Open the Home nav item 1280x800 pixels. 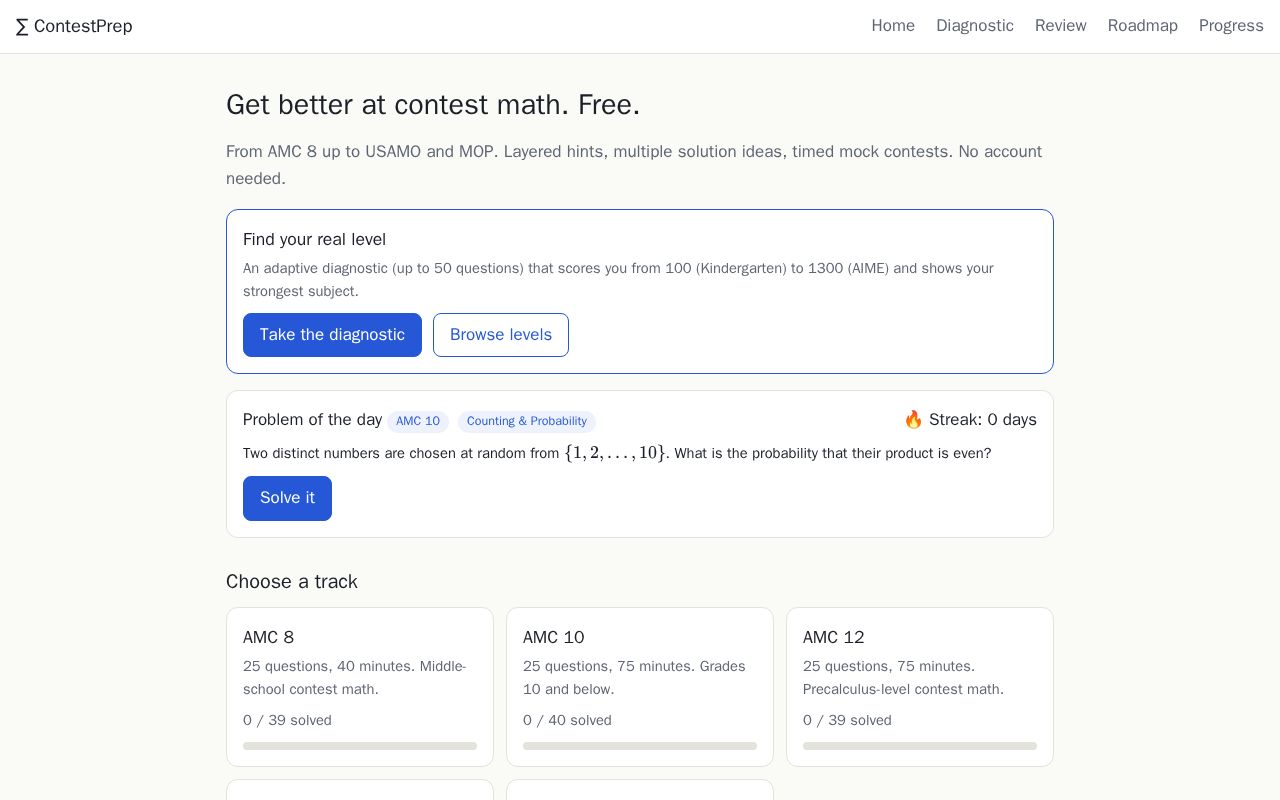tap(893, 26)
